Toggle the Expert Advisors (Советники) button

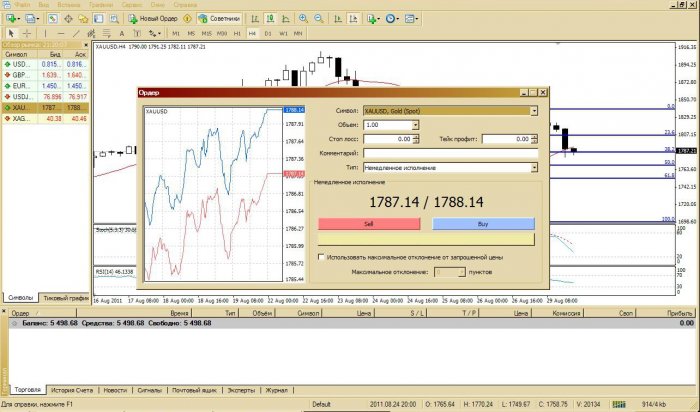tap(219, 18)
